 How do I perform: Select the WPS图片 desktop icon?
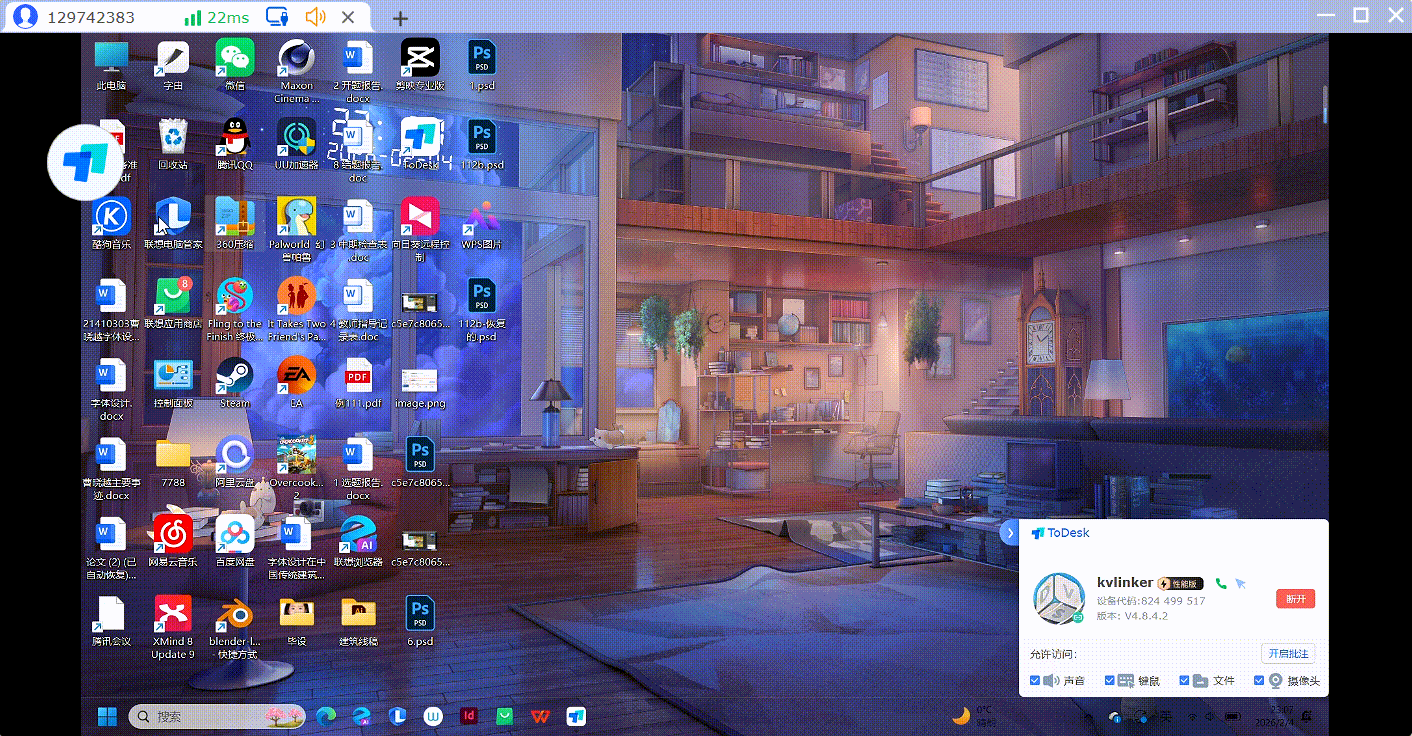(482, 222)
